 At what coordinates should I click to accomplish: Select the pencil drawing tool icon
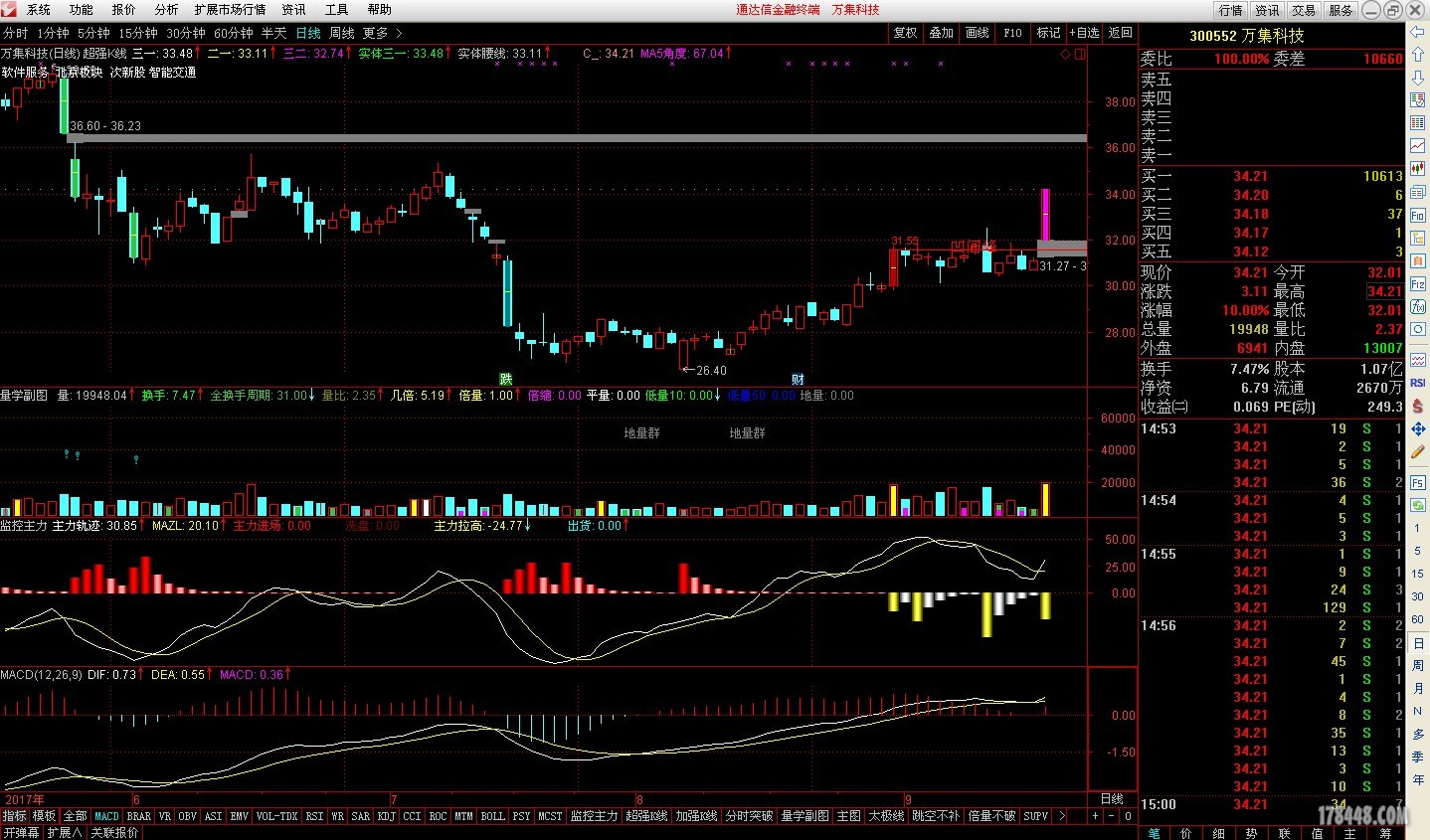pos(1418,451)
